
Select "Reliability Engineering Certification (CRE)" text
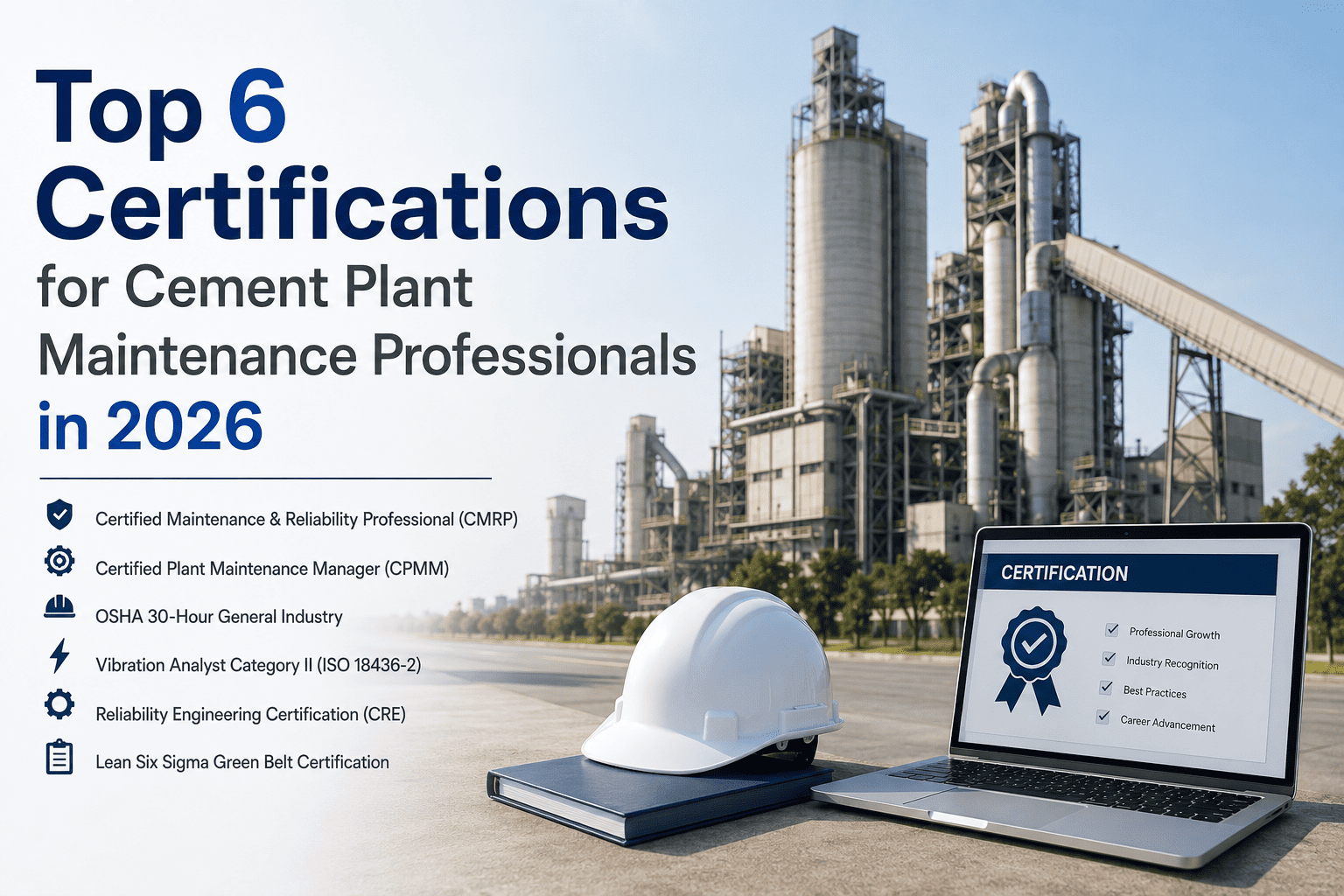coord(250,715)
